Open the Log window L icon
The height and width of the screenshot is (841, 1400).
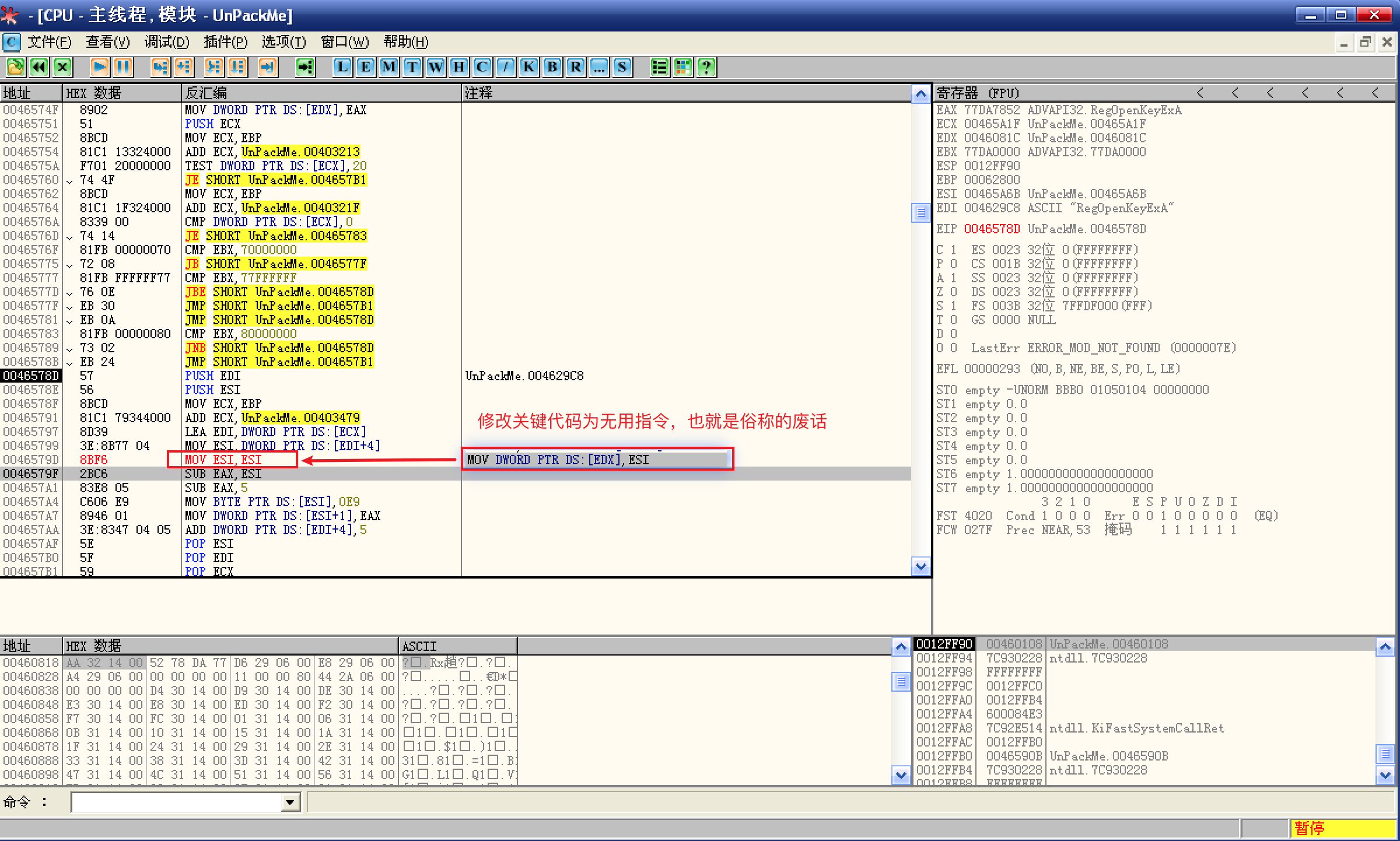point(342,67)
